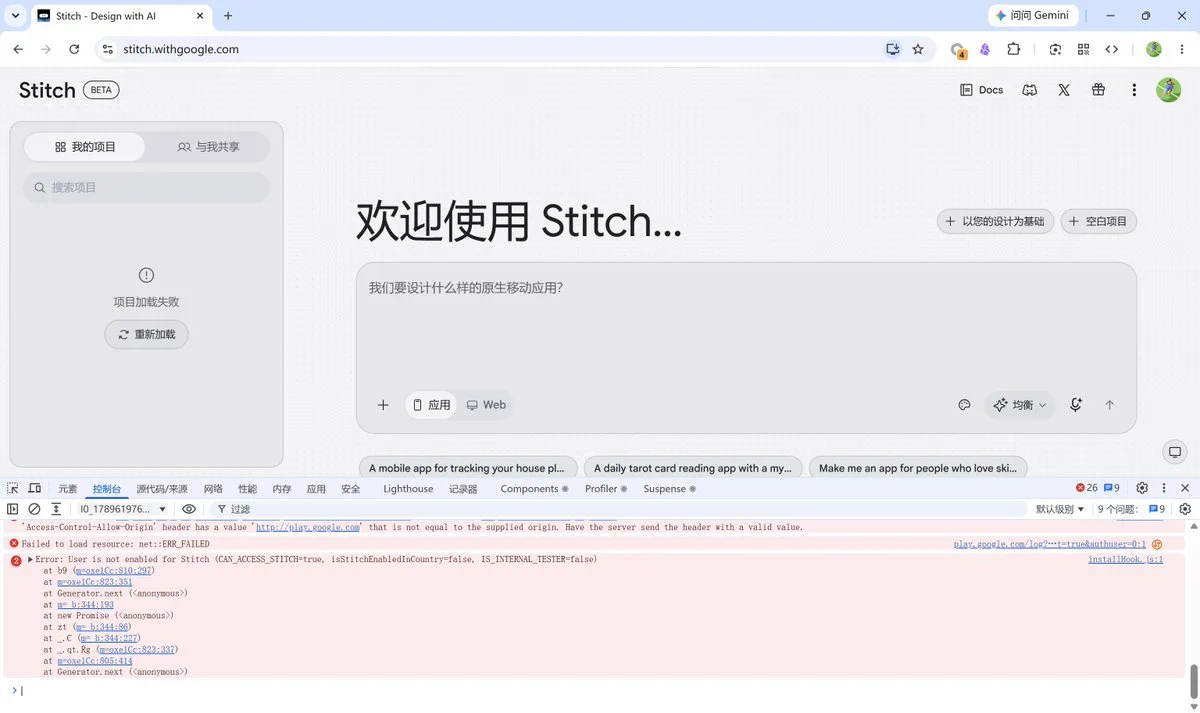Click the 搜索项目 search field

pyautogui.click(x=146, y=187)
